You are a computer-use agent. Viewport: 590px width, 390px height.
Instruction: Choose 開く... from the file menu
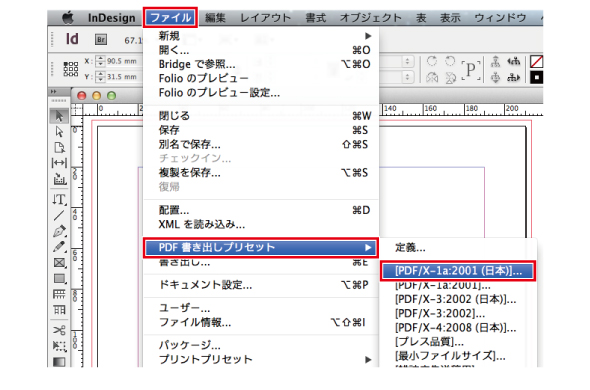[261, 50]
